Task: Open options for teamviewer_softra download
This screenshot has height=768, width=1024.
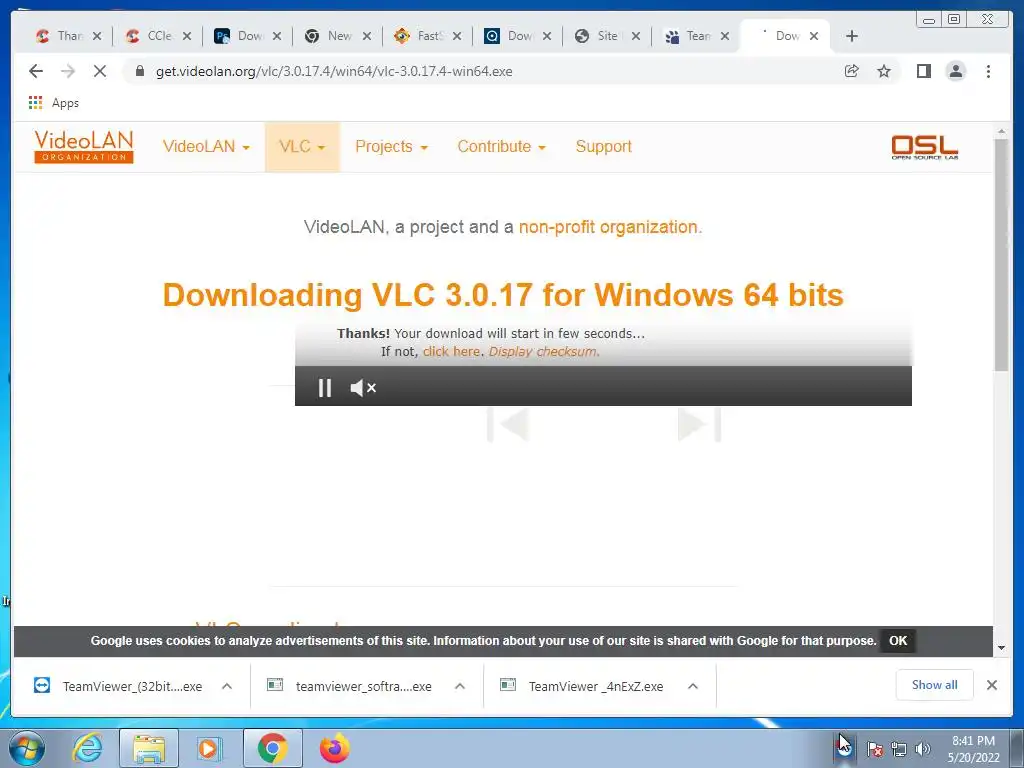Action: pyautogui.click(x=460, y=686)
